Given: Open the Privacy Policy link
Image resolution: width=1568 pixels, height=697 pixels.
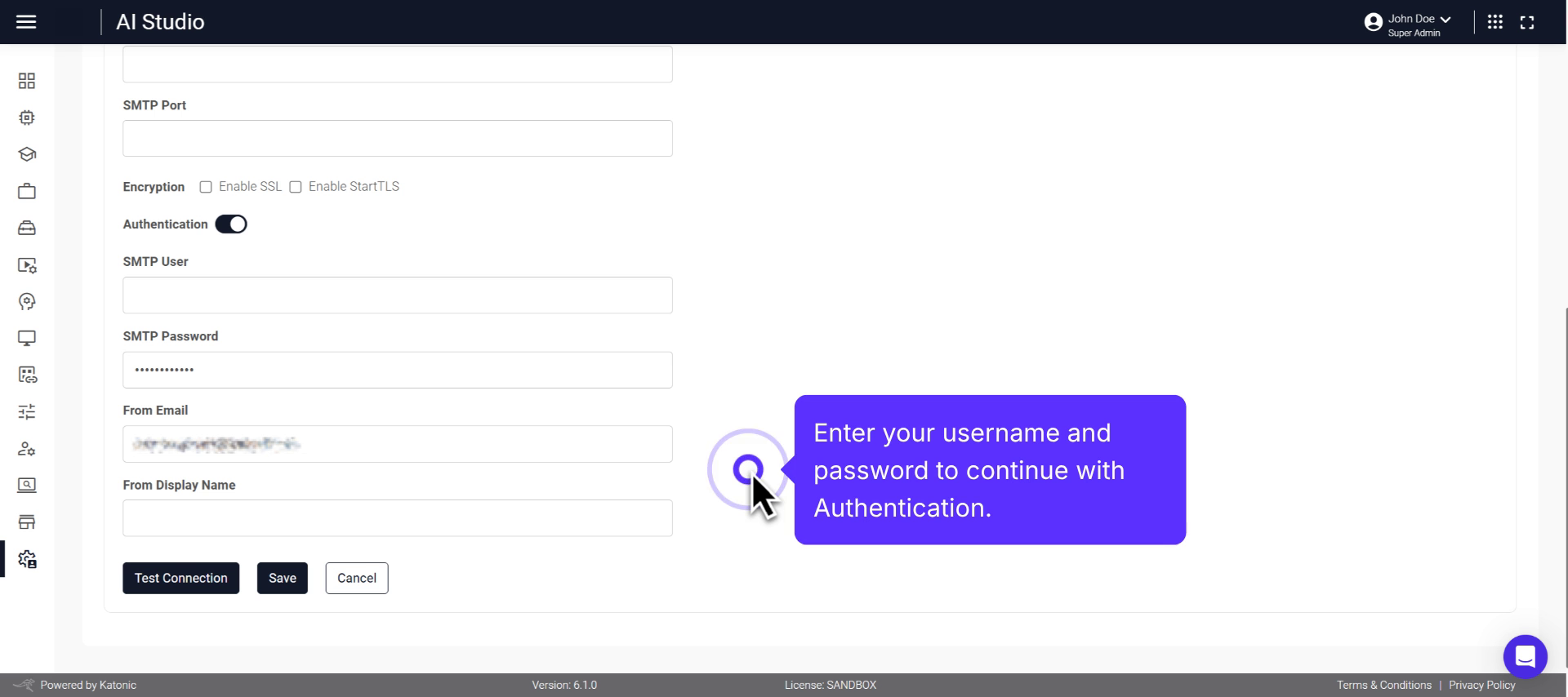Looking at the screenshot, I should click(1482, 685).
